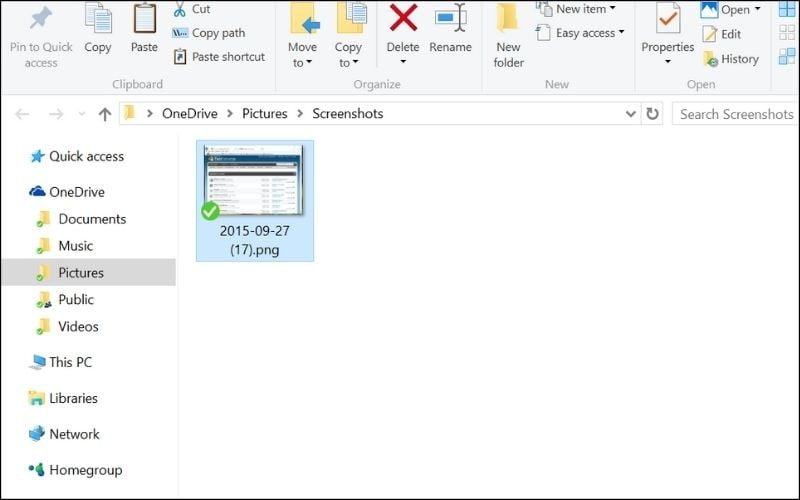Image resolution: width=800 pixels, height=500 pixels.
Task: Click Screenshots in the address bar
Action: [x=347, y=114]
